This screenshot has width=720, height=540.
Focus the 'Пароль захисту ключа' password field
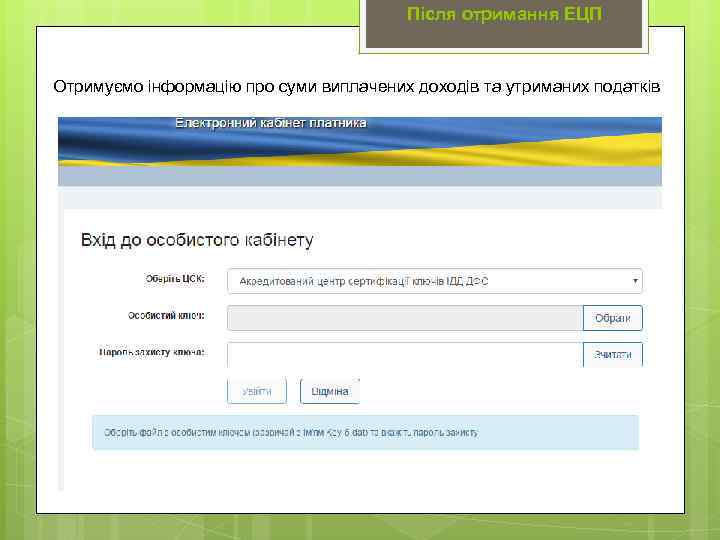(x=405, y=354)
